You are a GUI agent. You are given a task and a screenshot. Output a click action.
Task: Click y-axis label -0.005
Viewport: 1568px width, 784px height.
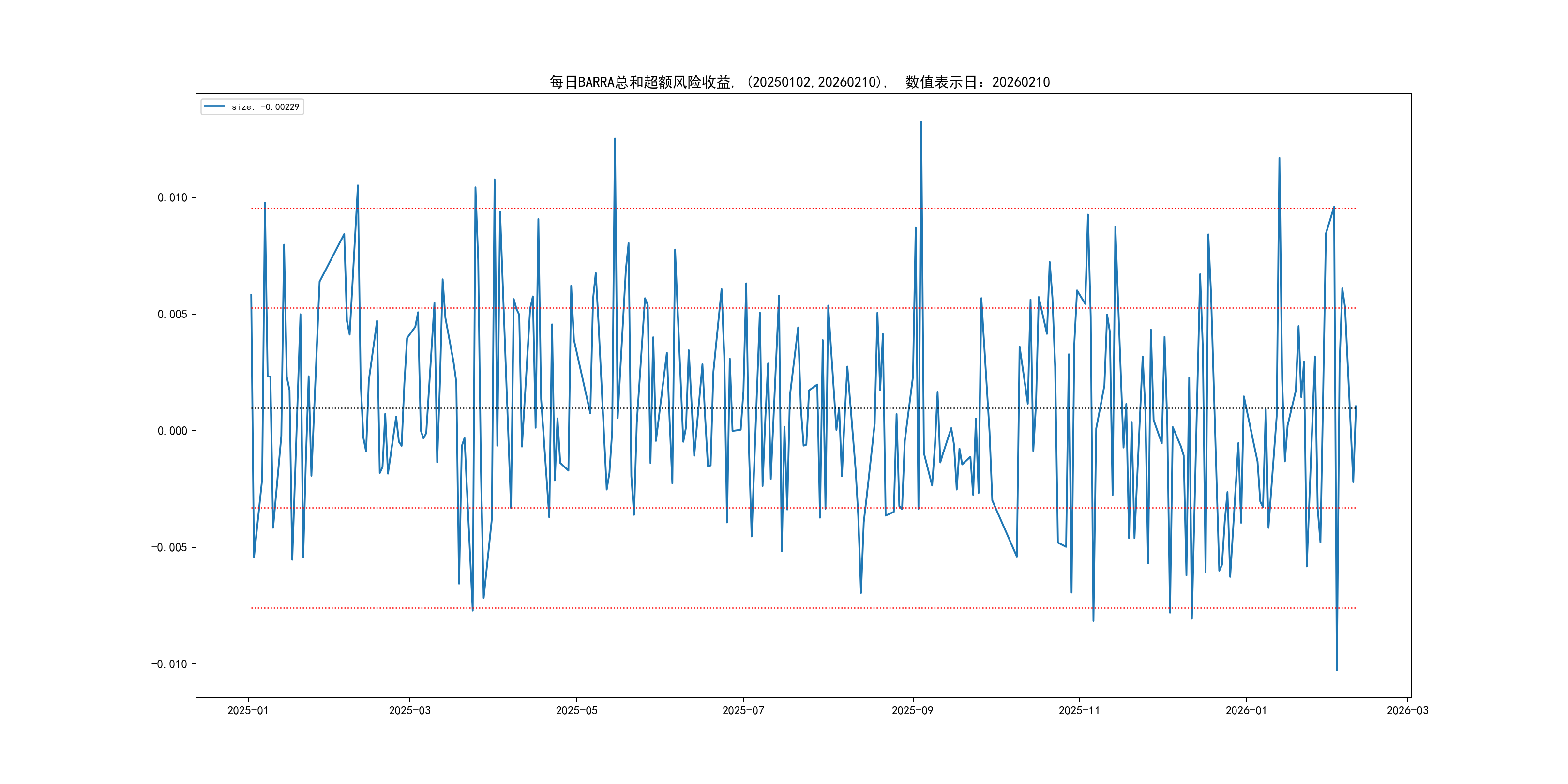click(169, 547)
